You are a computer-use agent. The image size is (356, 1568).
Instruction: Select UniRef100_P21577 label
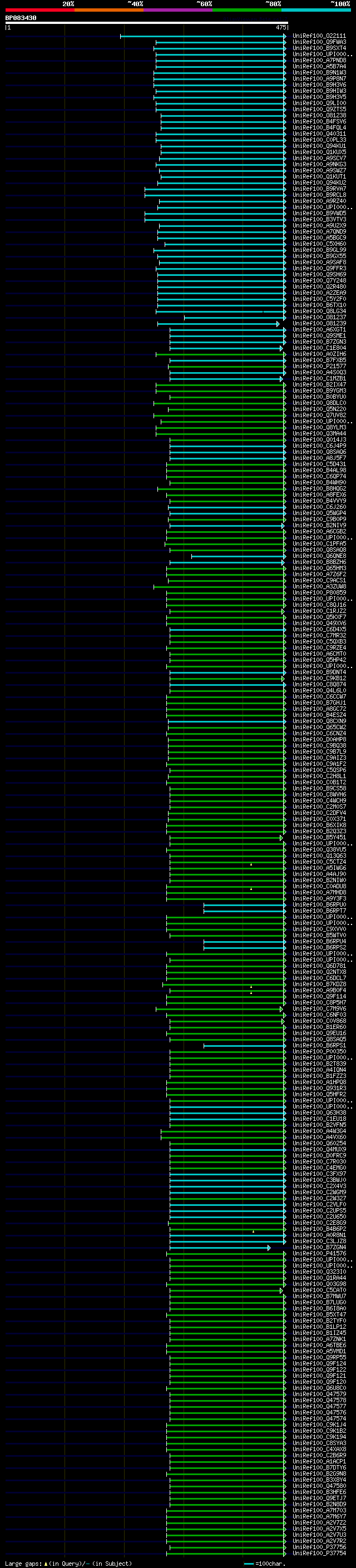pyautogui.click(x=319, y=367)
